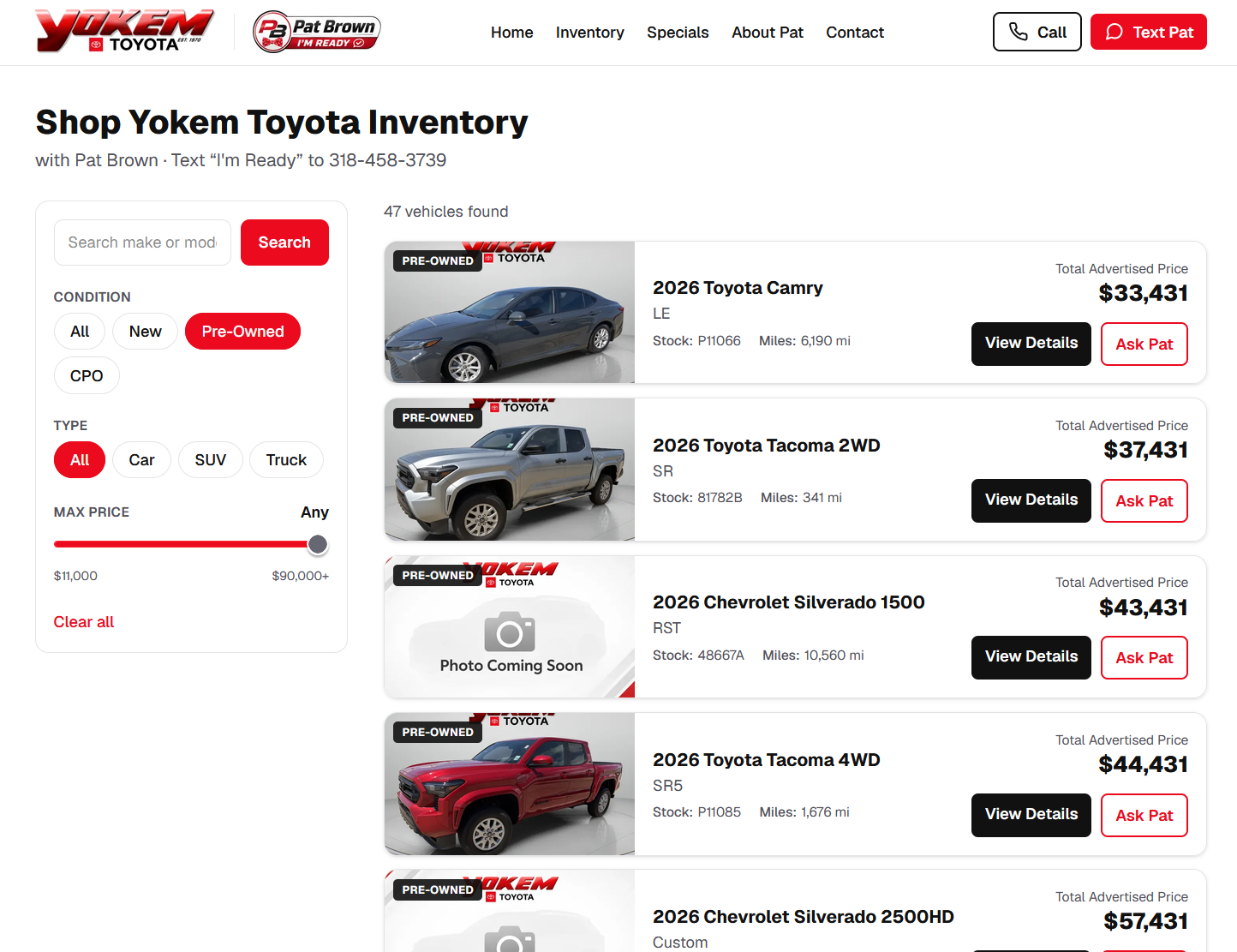Viewport: 1237px width, 952px height.
Task: Click the 47 vehicles found text
Action: [x=445, y=212]
